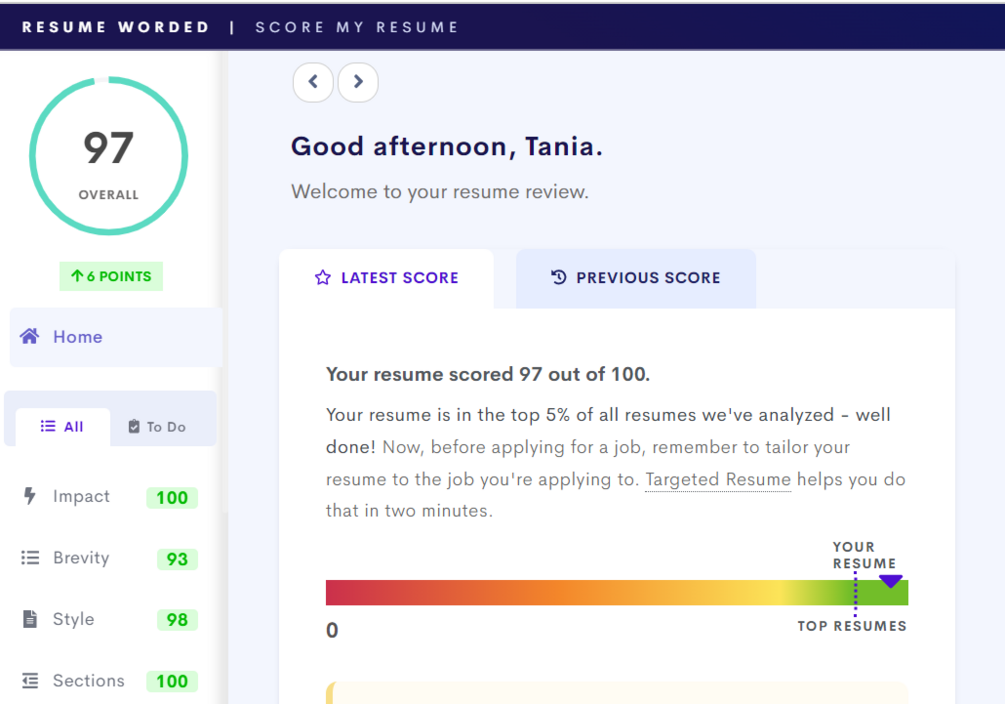Select the All filter tab
This screenshot has height=704, width=1005.
63,427
